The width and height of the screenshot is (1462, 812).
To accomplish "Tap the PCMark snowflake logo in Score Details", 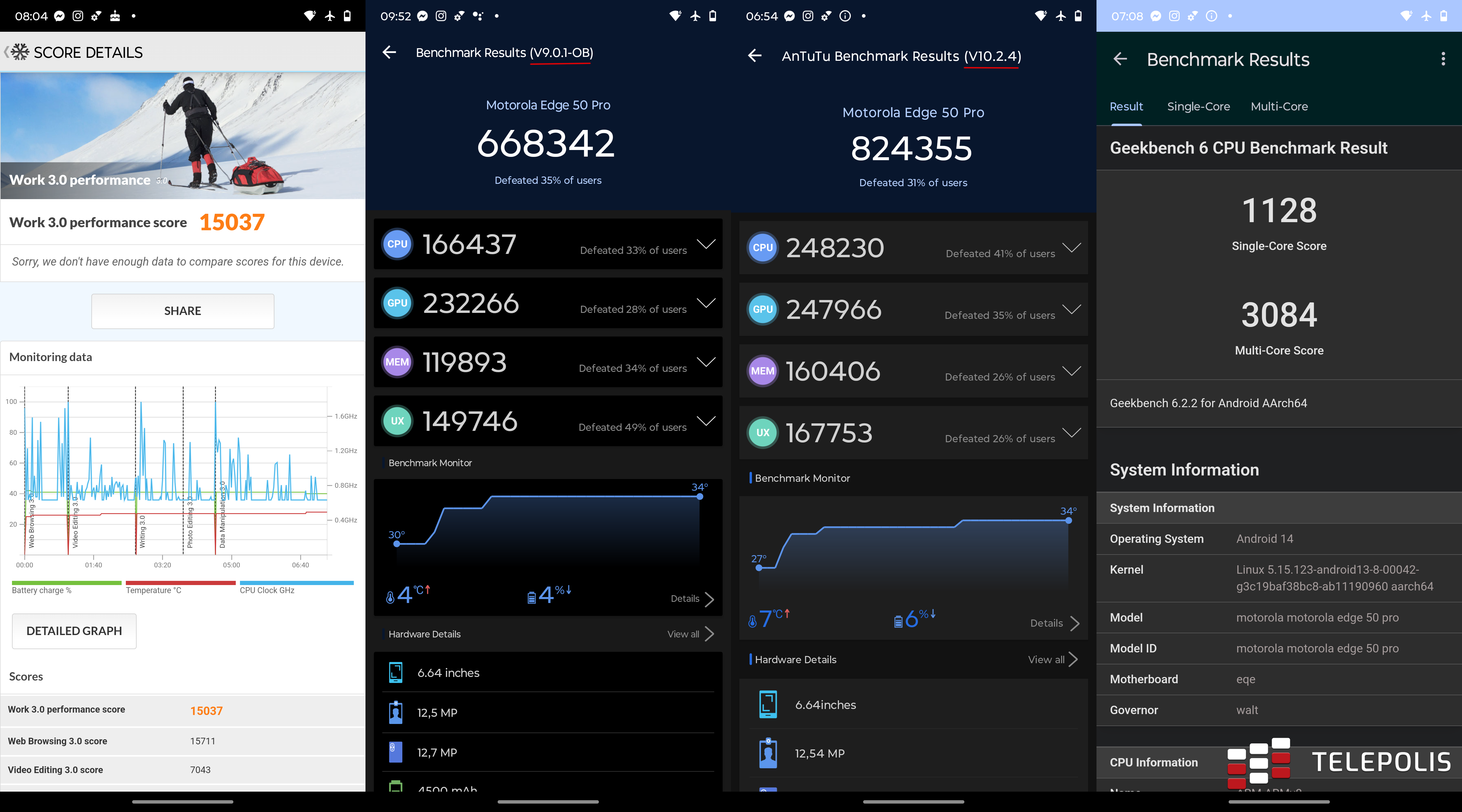I will (x=20, y=52).
